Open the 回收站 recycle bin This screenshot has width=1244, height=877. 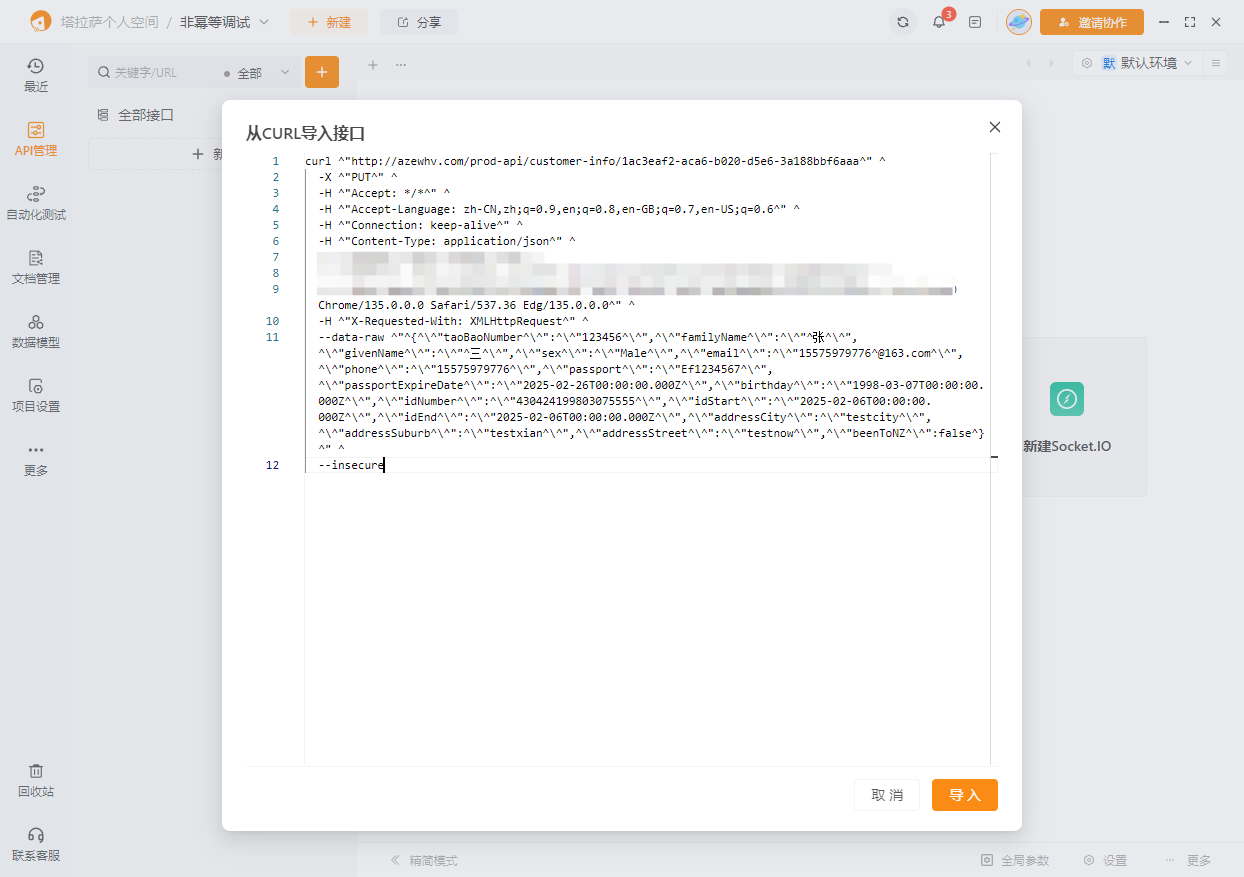(35, 780)
